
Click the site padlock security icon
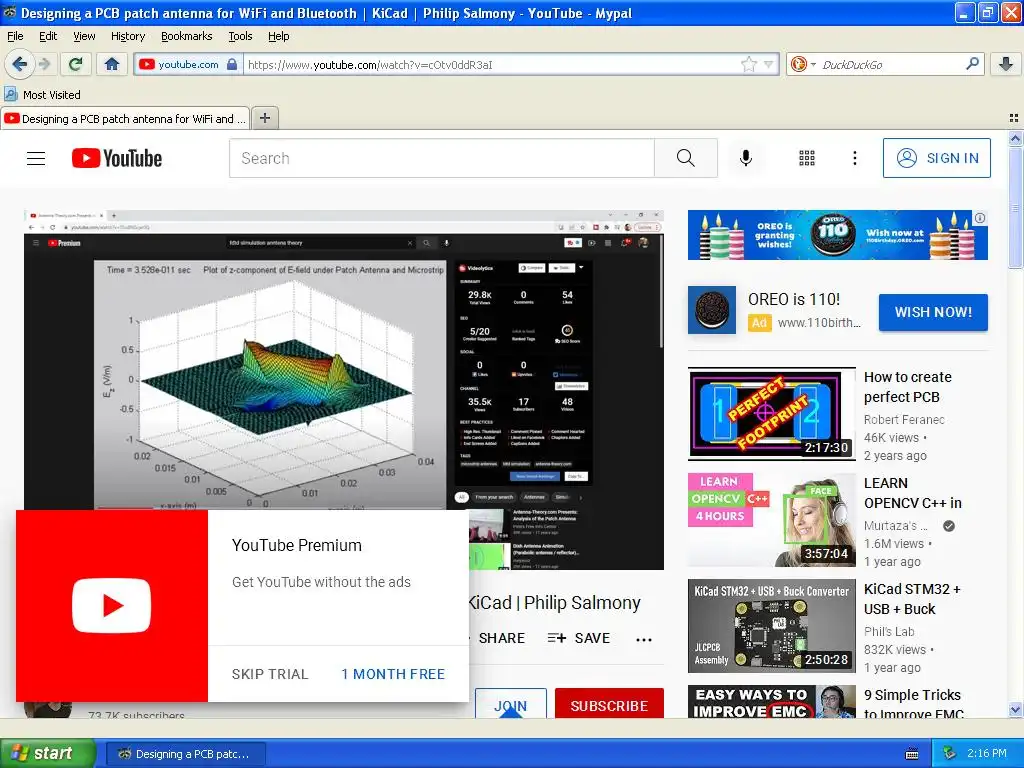pyautogui.click(x=232, y=64)
